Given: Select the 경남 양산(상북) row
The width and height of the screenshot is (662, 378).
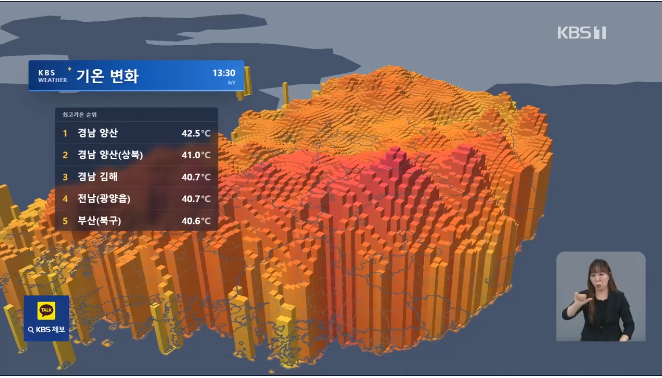Looking at the screenshot, I should click(x=136, y=155).
